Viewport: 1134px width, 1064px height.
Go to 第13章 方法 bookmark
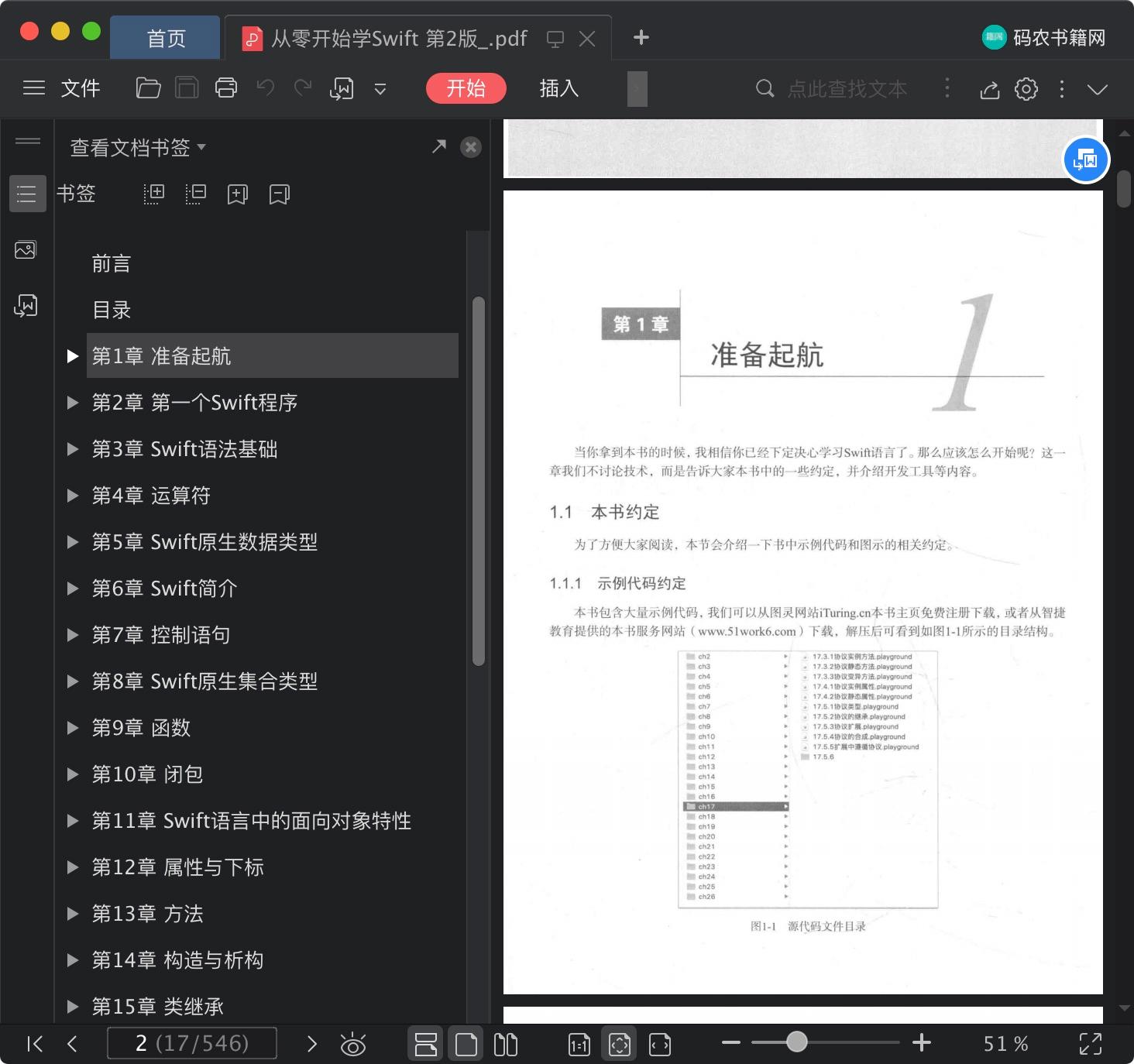[147, 914]
